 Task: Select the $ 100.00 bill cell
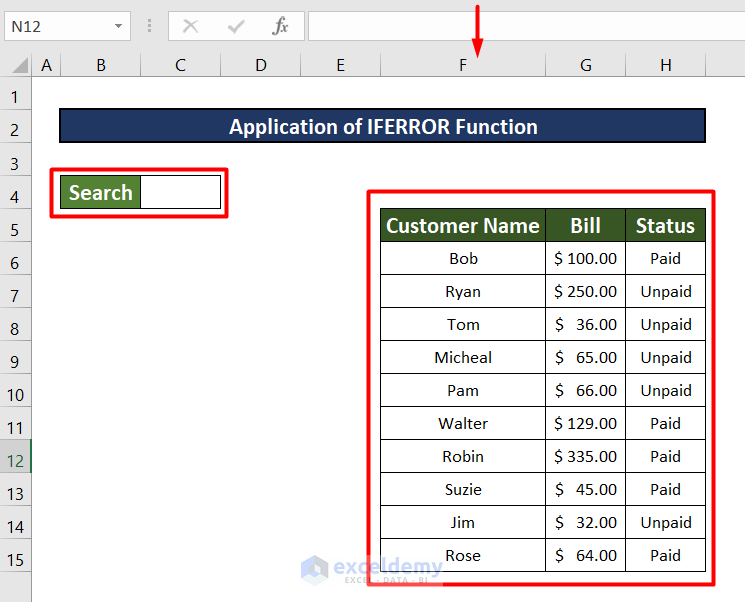click(585, 258)
